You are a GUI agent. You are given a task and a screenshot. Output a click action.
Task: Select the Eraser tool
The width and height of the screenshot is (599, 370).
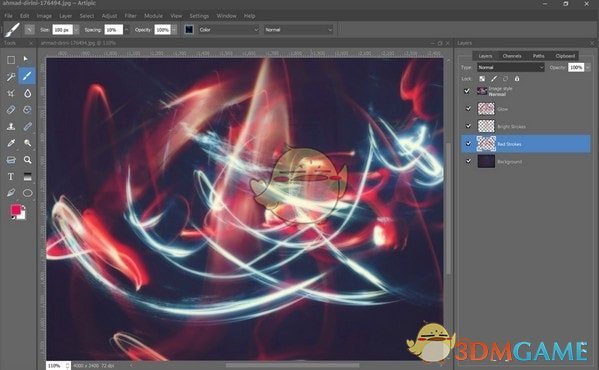coord(11,110)
